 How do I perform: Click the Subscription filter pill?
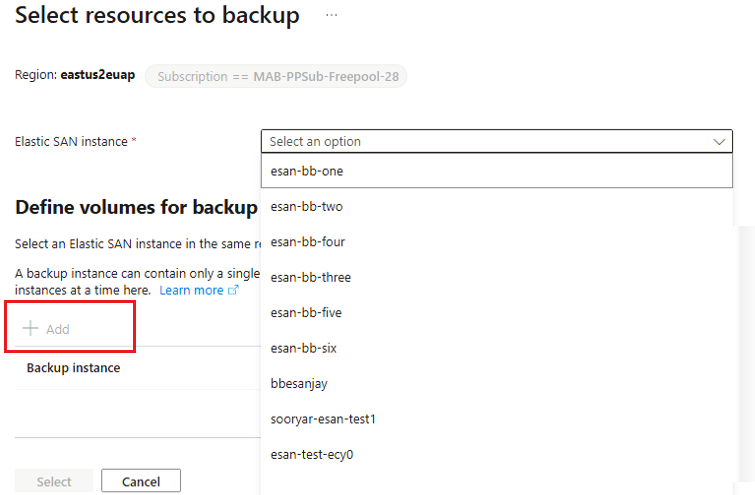276,77
